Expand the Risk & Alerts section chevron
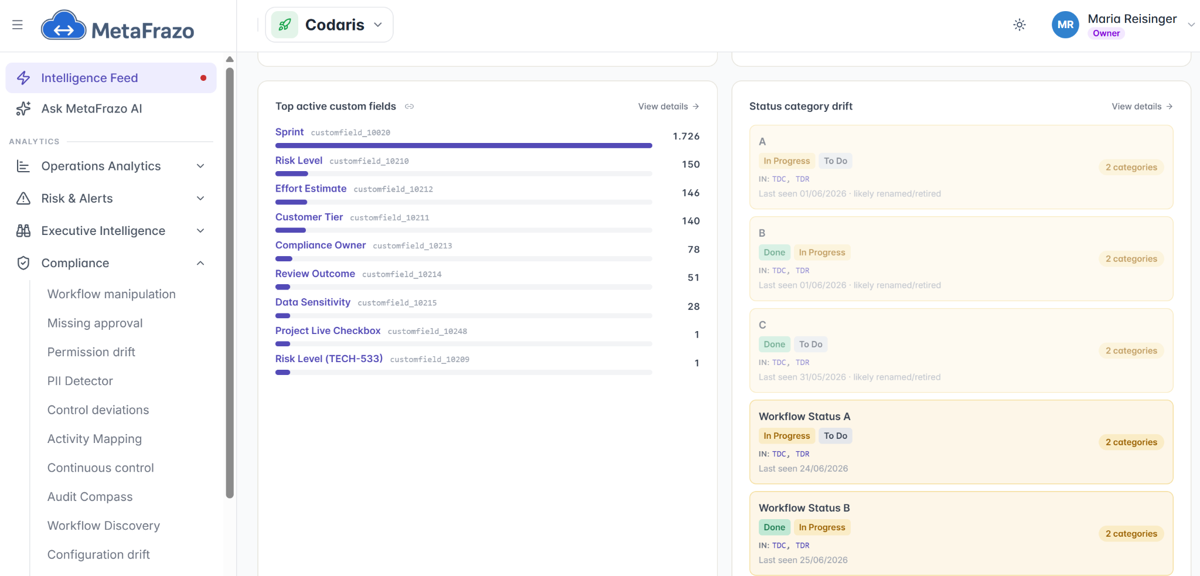The height and width of the screenshot is (576, 1200). click(x=200, y=198)
